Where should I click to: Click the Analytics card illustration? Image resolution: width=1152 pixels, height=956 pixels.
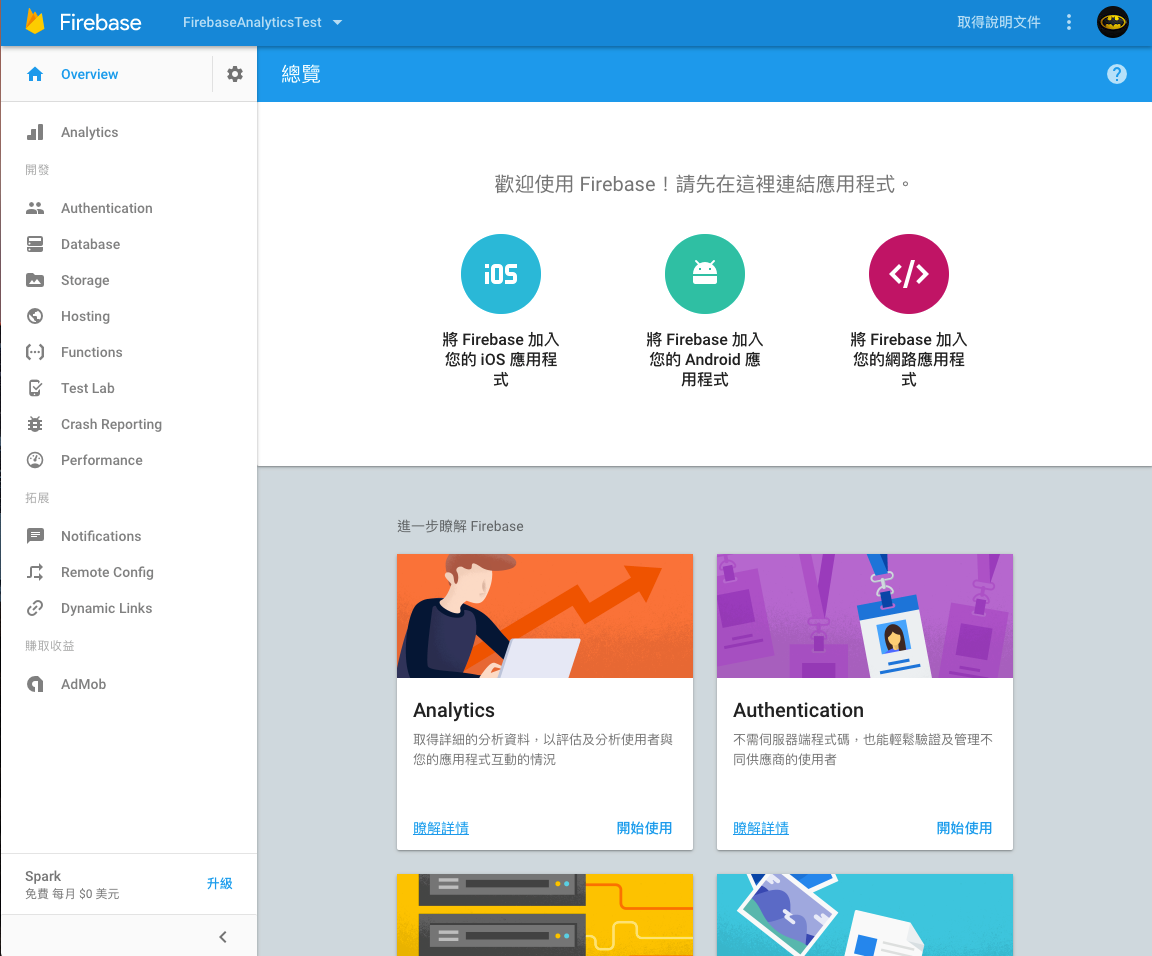[544, 616]
